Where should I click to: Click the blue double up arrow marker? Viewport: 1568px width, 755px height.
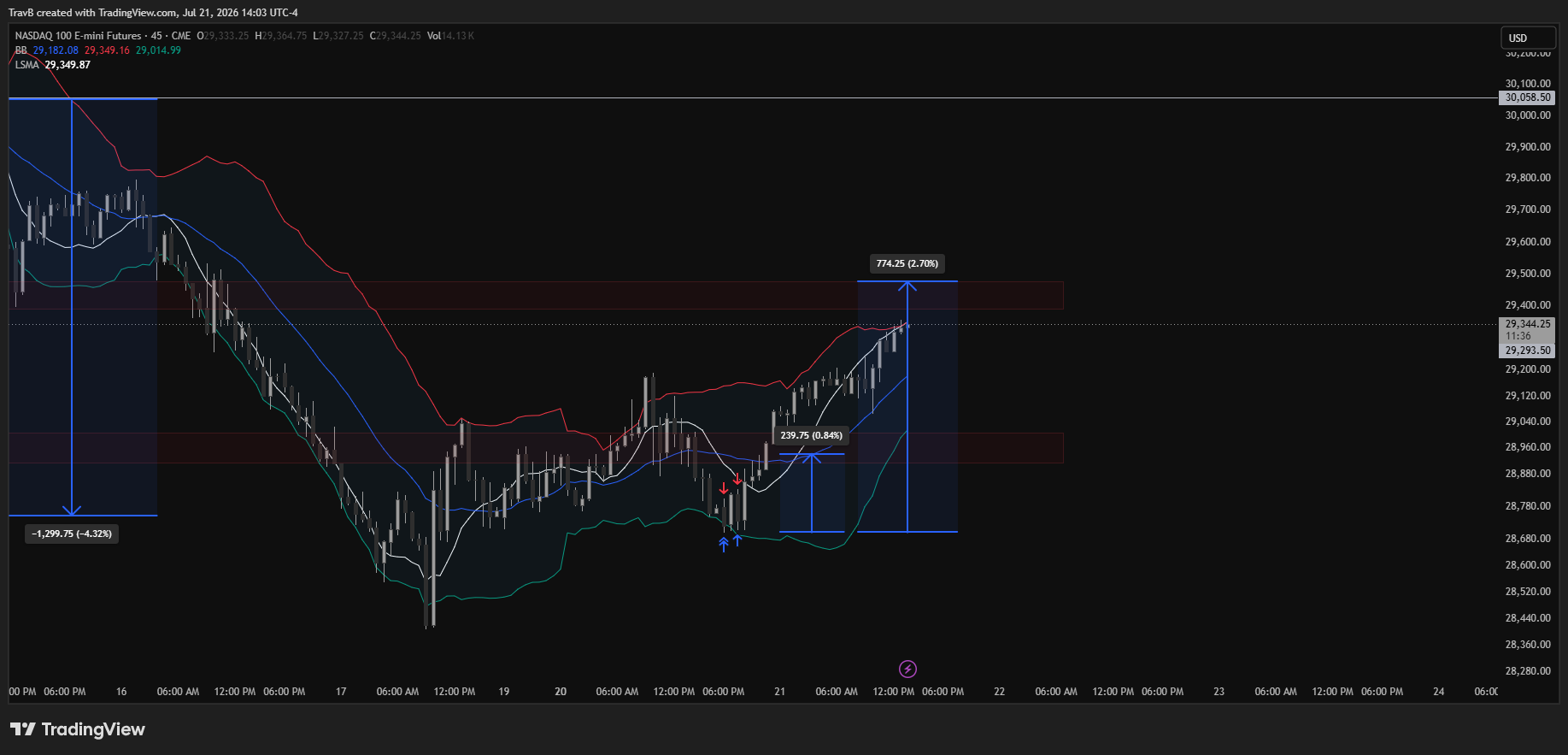click(x=724, y=544)
